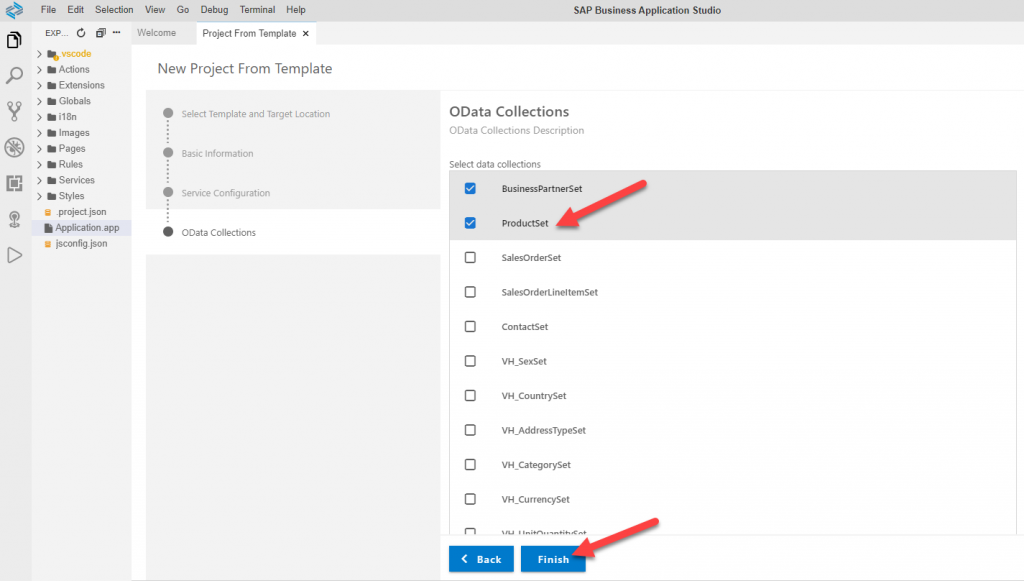The width and height of the screenshot is (1024, 581).
Task: Expand the .vscode folder chevron
Action: point(39,54)
